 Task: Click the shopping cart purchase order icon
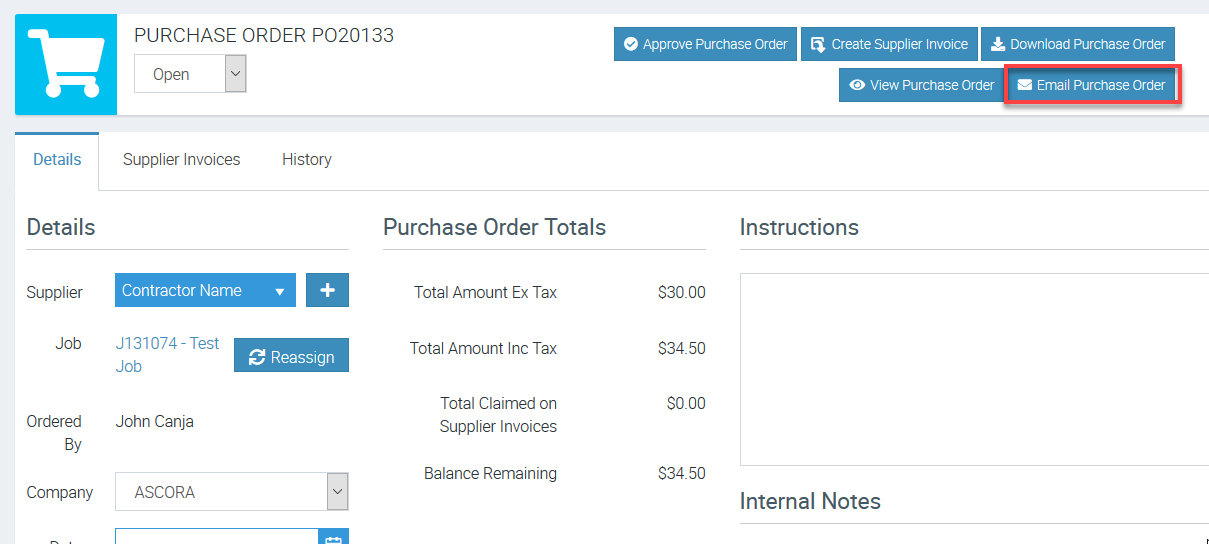pyautogui.click(x=66, y=64)
